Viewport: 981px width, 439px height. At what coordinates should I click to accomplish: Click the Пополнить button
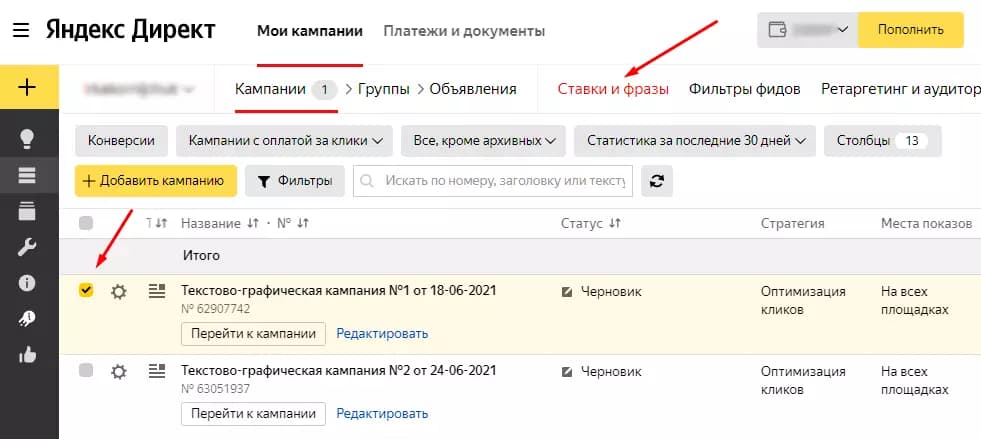(910, 30)
